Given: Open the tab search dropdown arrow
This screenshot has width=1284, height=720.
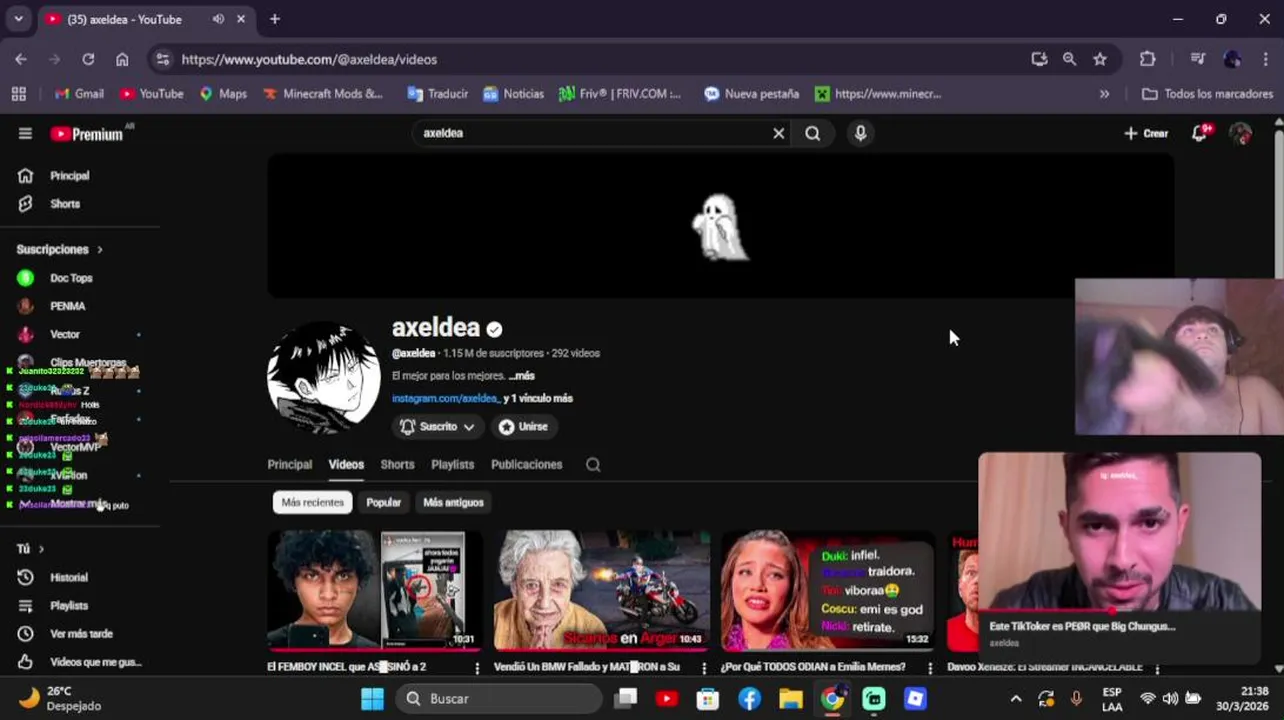Looking at the screenshot, I should click(x=18, y=19).
